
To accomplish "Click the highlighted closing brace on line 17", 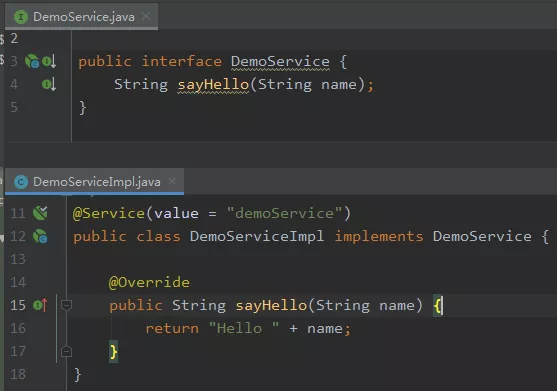I will (113, 352).
